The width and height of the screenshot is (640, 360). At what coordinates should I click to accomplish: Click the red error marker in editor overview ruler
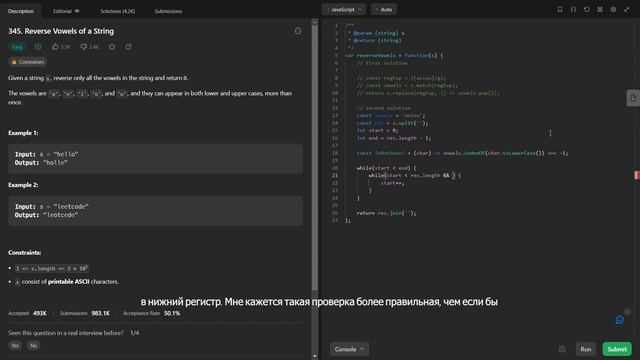pos(637,175)
